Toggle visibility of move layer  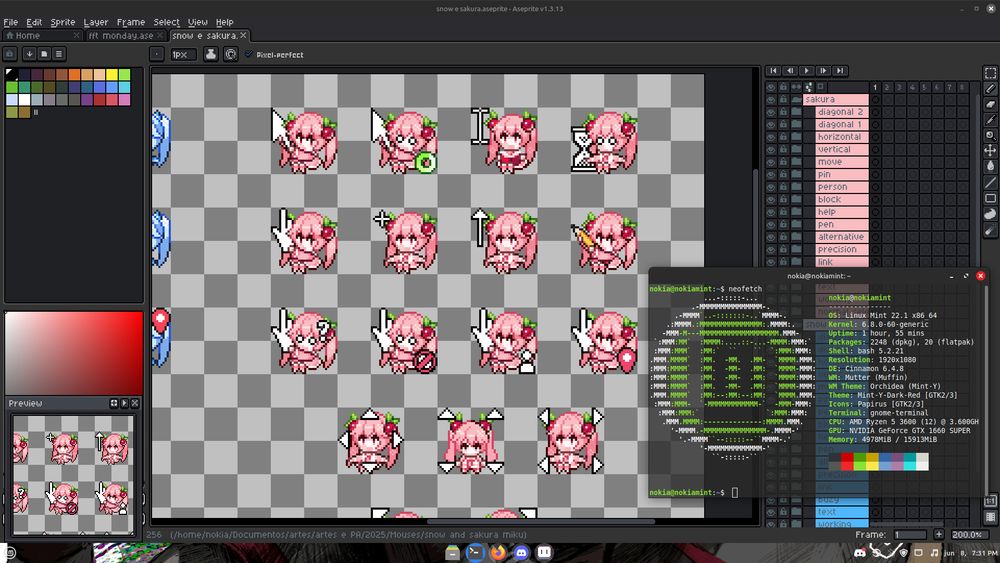pos(771,162)
